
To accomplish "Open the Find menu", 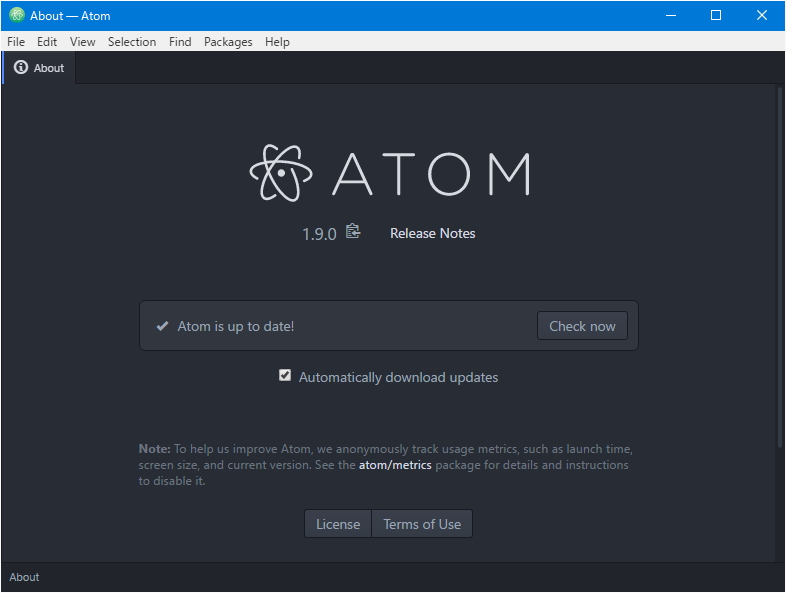I will [180, 42].
